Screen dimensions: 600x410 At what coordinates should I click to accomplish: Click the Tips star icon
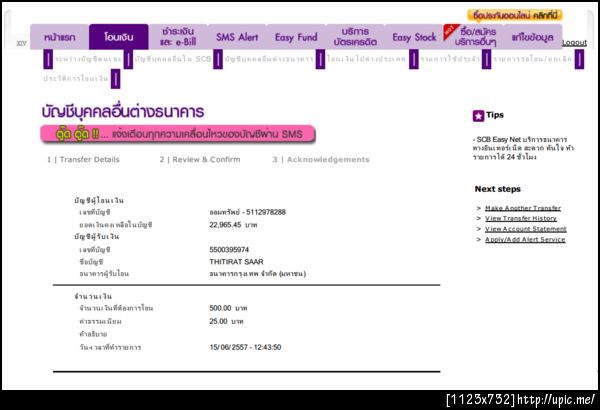click(x=478, y=116)
